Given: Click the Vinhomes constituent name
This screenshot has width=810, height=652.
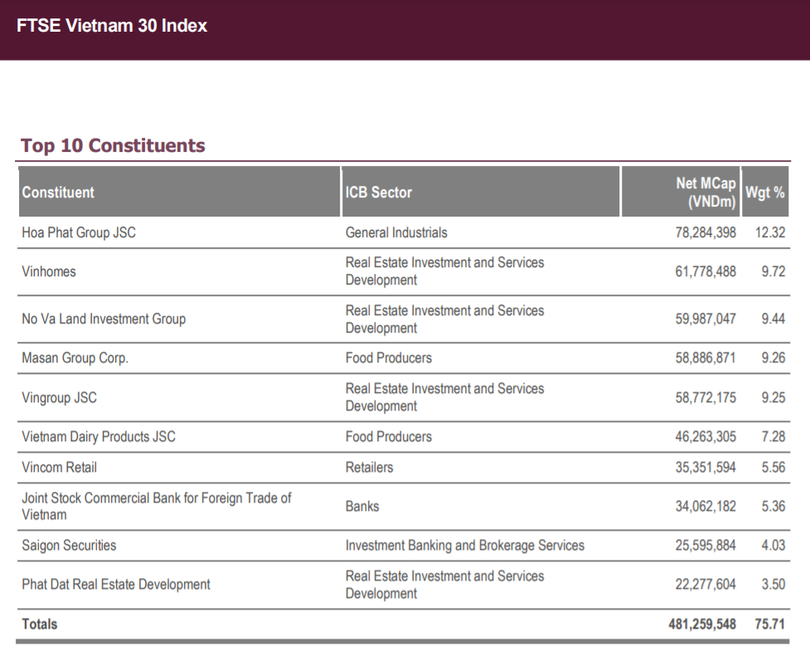Looking at the screenshot, I should tap(49, 271).
